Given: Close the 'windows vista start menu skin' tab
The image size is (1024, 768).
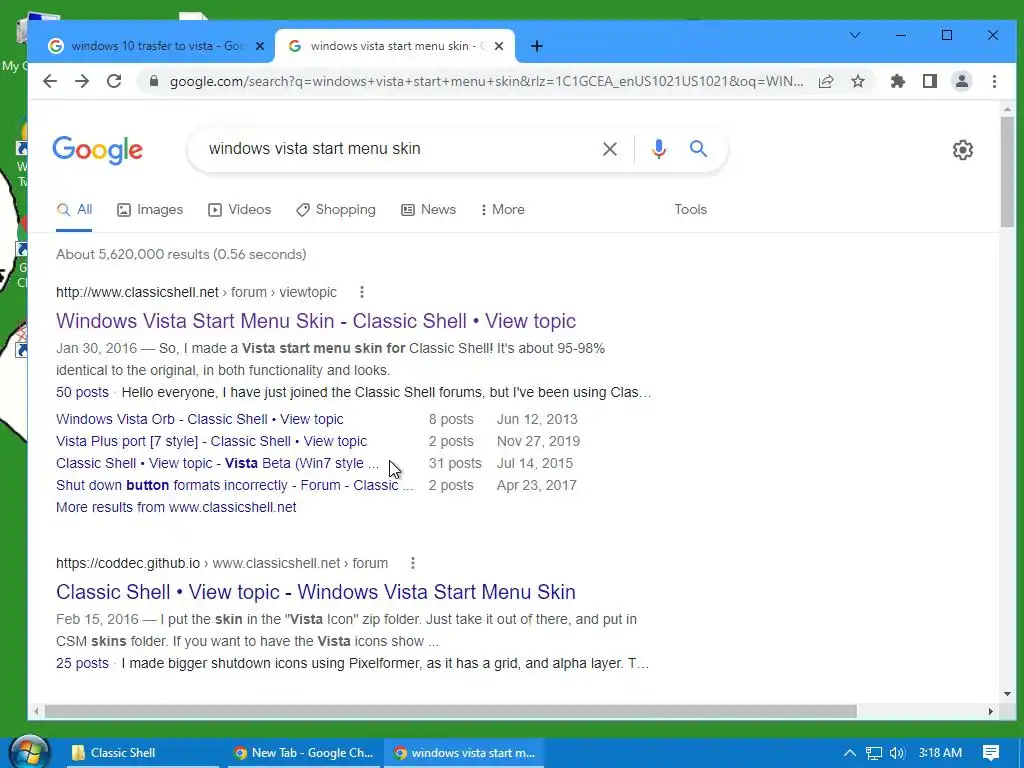Looking at the screenshot, I should coord(499,46).
